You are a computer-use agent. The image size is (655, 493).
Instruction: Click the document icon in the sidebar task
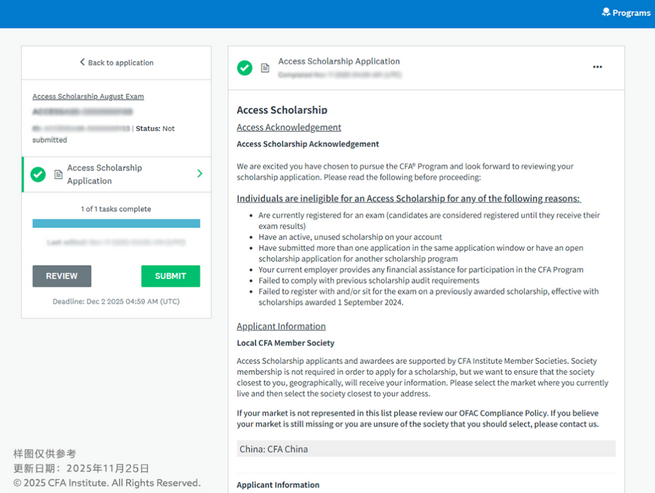[x=58, y=175]
